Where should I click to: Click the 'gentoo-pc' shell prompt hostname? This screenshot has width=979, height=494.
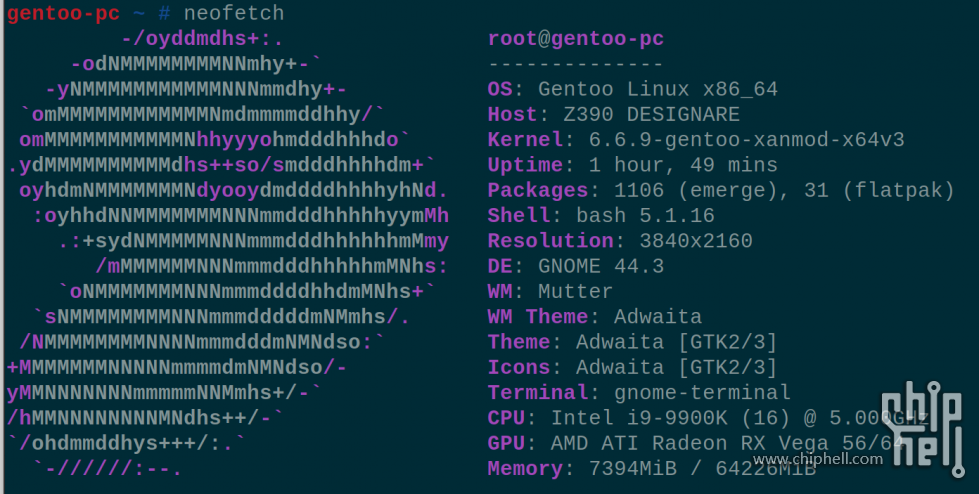tap(63, 13)
